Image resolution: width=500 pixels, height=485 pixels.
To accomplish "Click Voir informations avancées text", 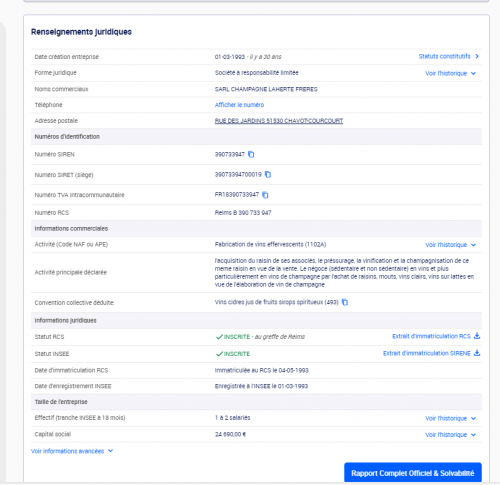I will coord(67,451).
